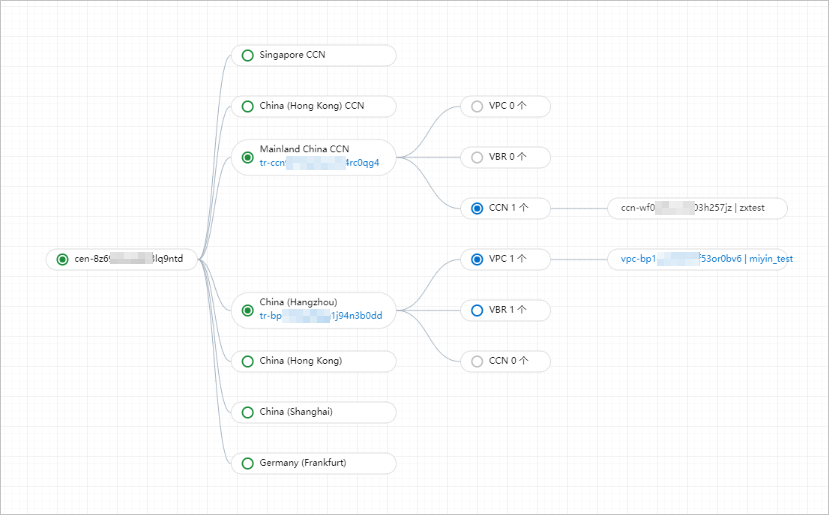829x515 pixels.
Task: Click the gray circle on VBR 0 node
Action: [x=477, y=157]
